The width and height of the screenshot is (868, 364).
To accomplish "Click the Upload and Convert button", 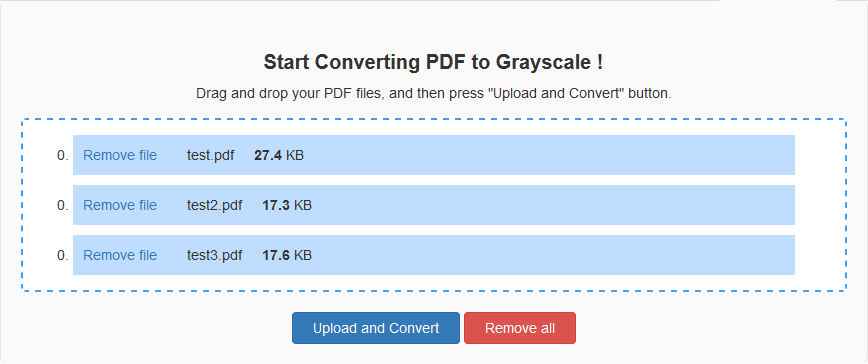I will pos(376,328).
